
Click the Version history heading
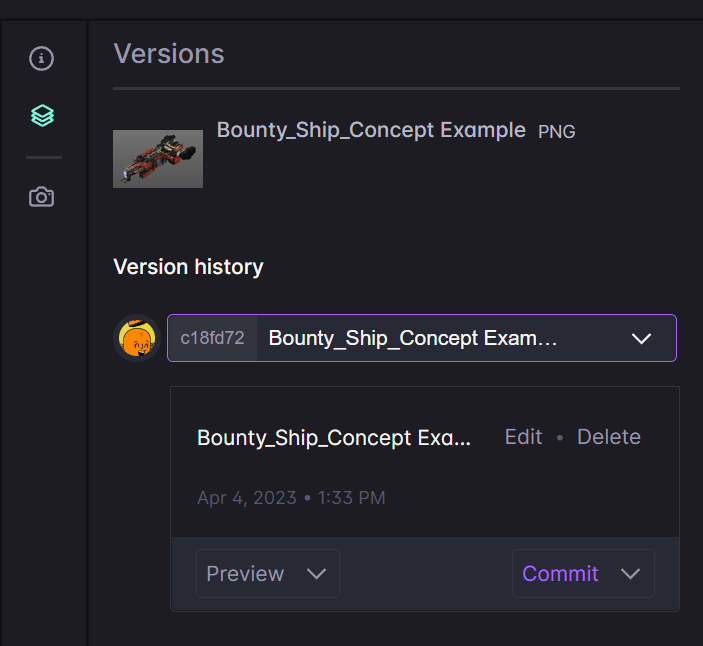click(188, 267)
